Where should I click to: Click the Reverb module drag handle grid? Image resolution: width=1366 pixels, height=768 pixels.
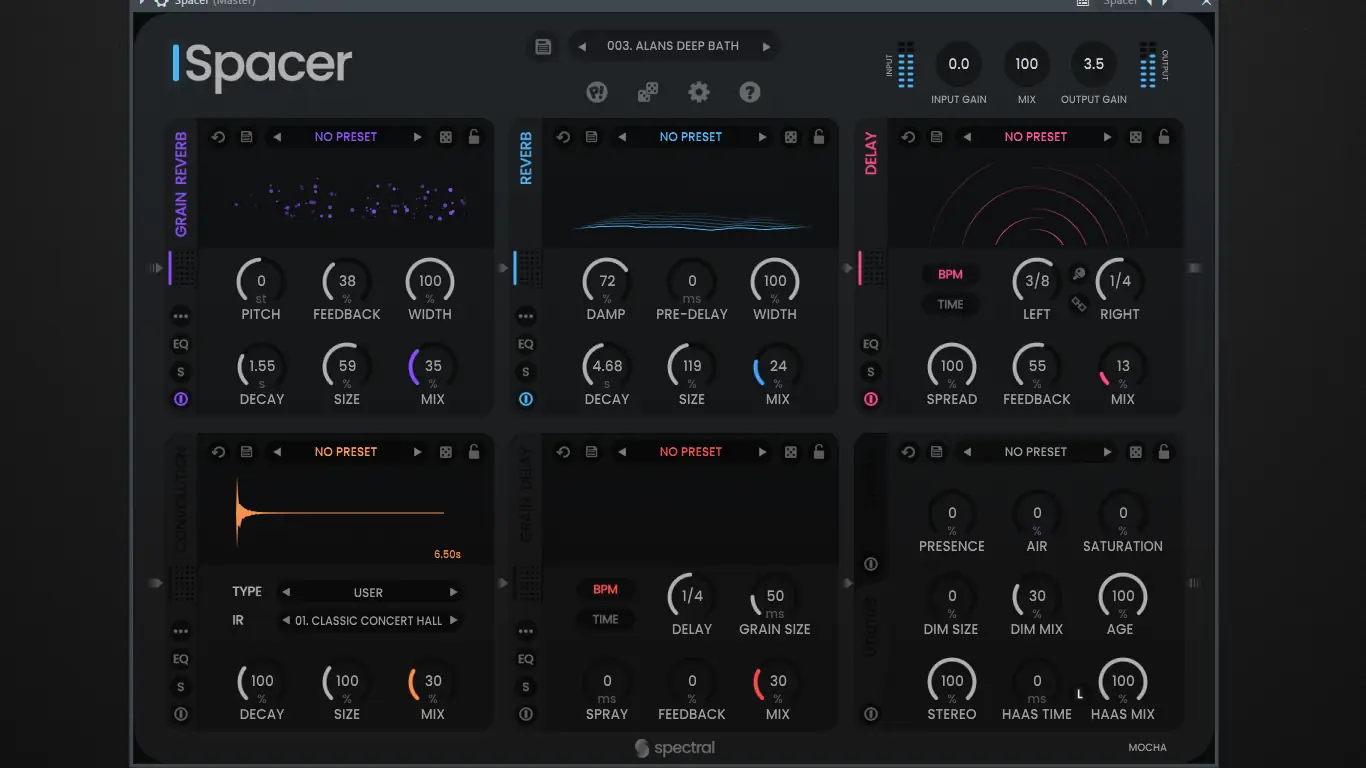pos(531,268)
